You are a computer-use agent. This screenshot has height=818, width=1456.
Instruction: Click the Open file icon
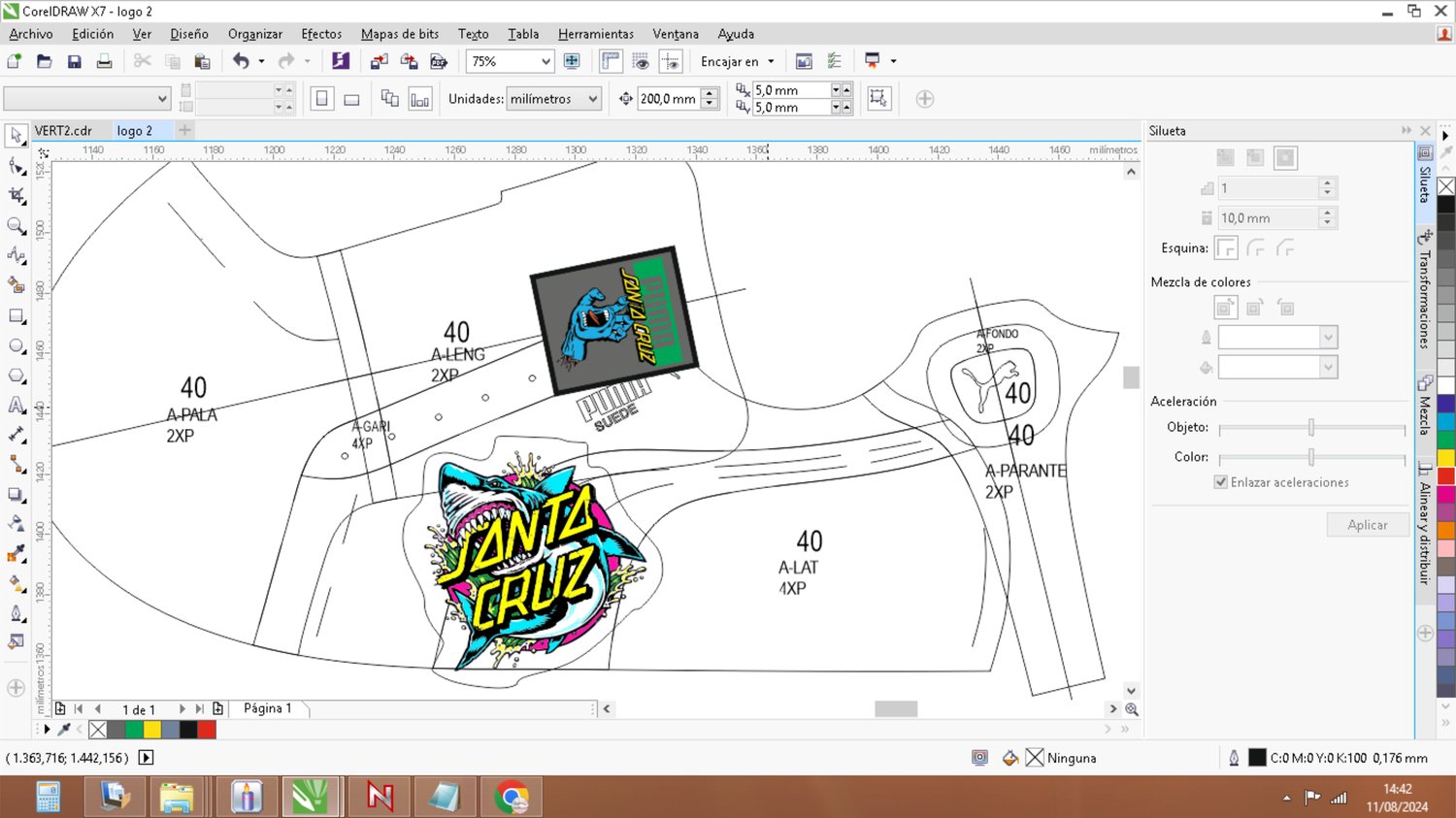[x=45, y=61]
